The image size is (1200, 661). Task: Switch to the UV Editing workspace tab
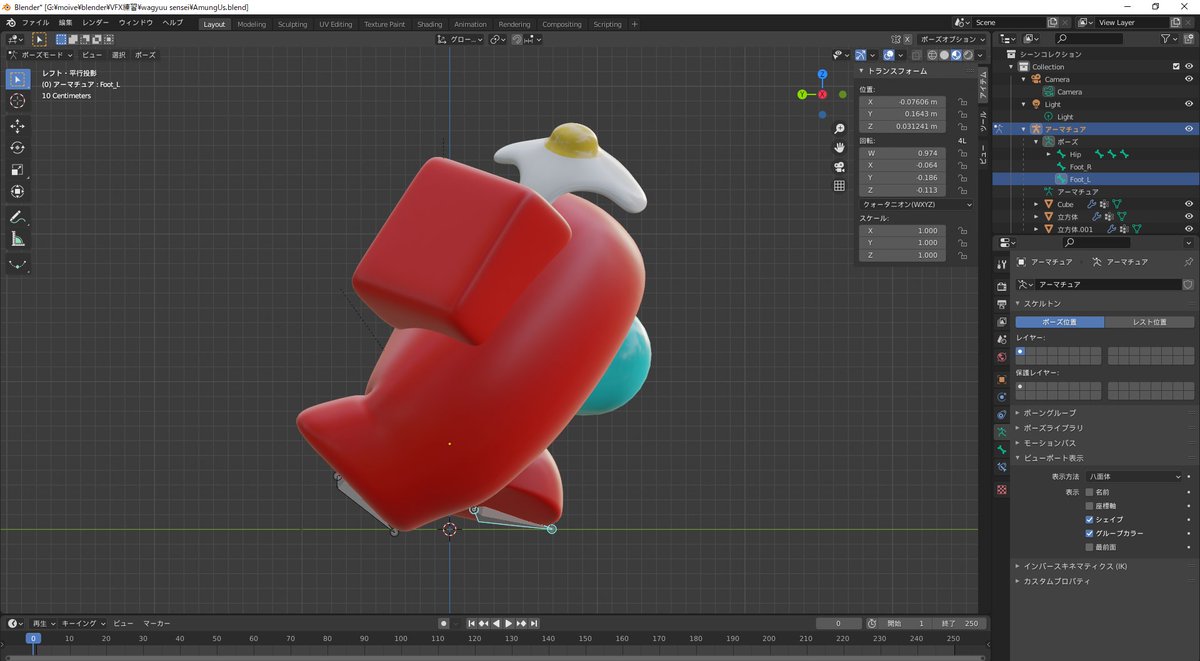[x=336, y=24]
